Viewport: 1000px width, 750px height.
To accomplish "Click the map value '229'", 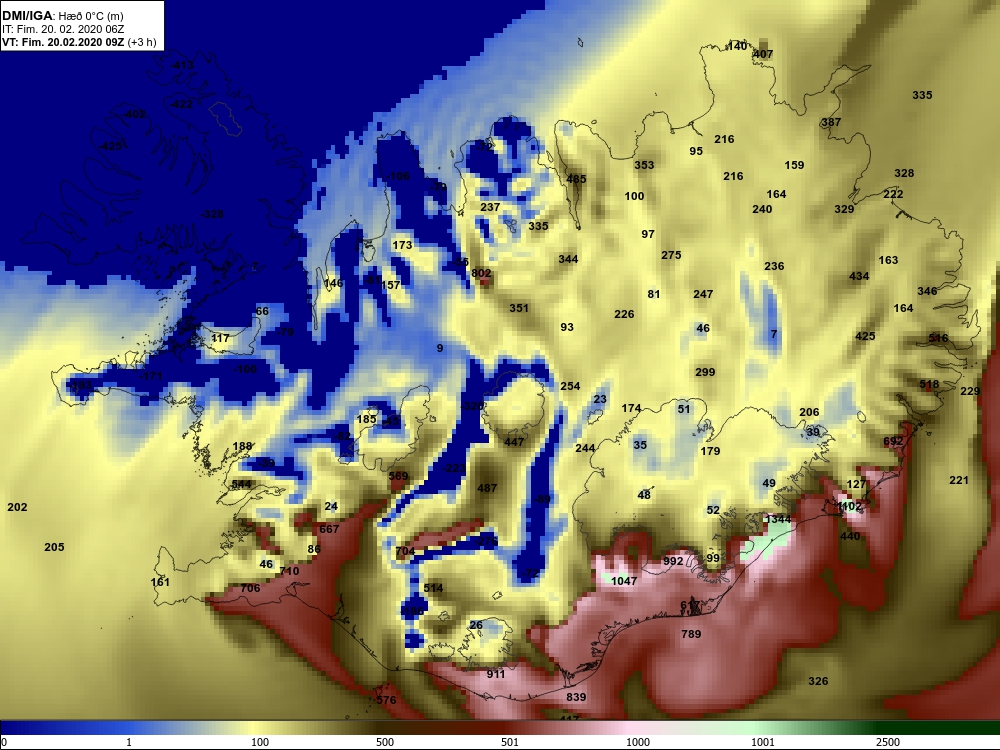I will tap(970, 392).
